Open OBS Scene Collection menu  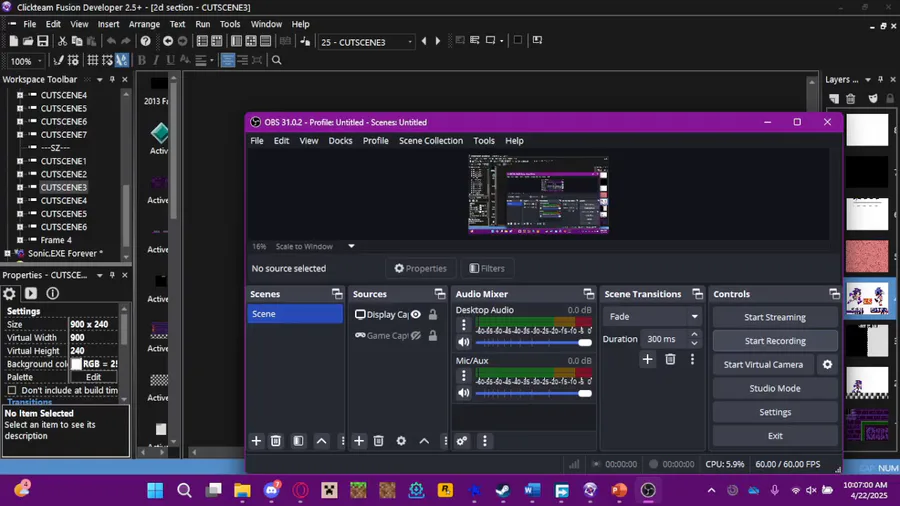[430, 141]
